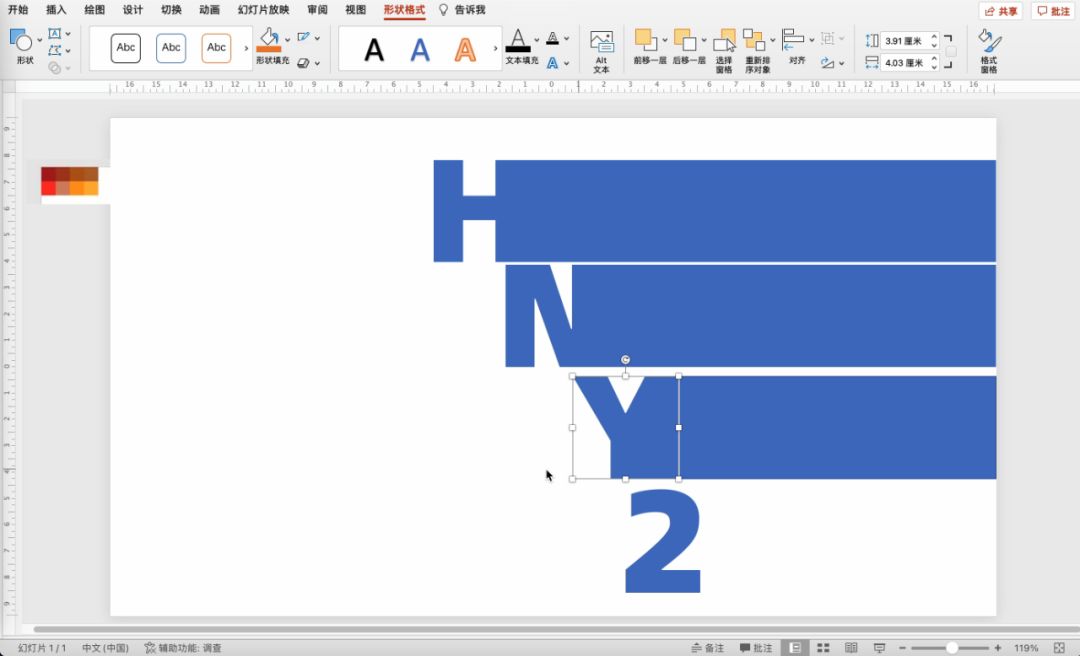Click the 选择窗格 (Selection Pane) icon
This screenshot has width=1080, height=656.
724,42
